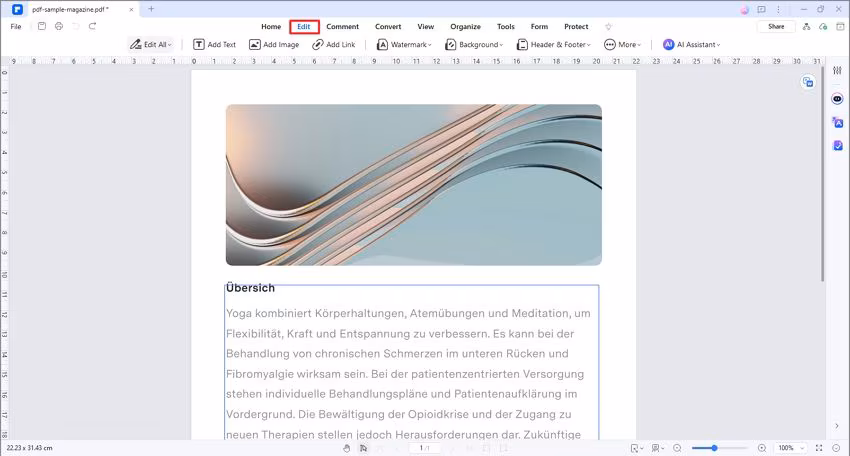Image resolution: width=850 pixels, height=456 pixels.
Task: Click the pink account avatar icon
Action: [x=745, y=10]
